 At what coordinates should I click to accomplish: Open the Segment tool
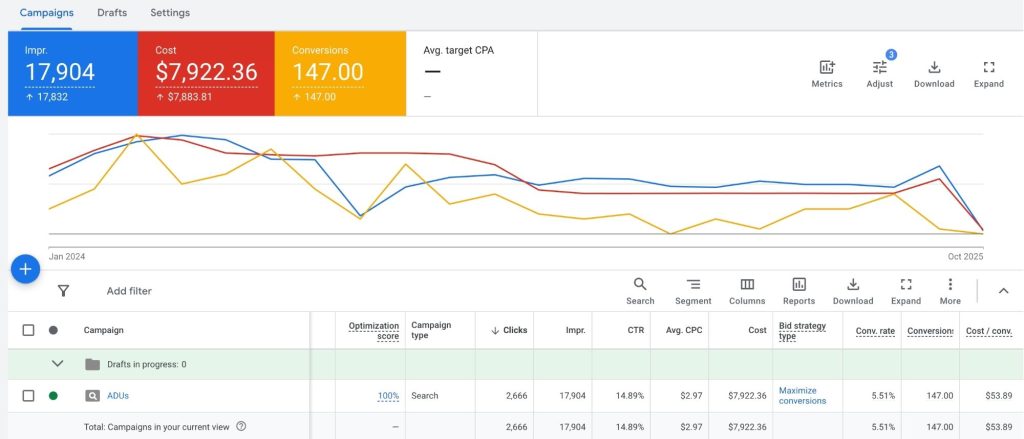693,285
